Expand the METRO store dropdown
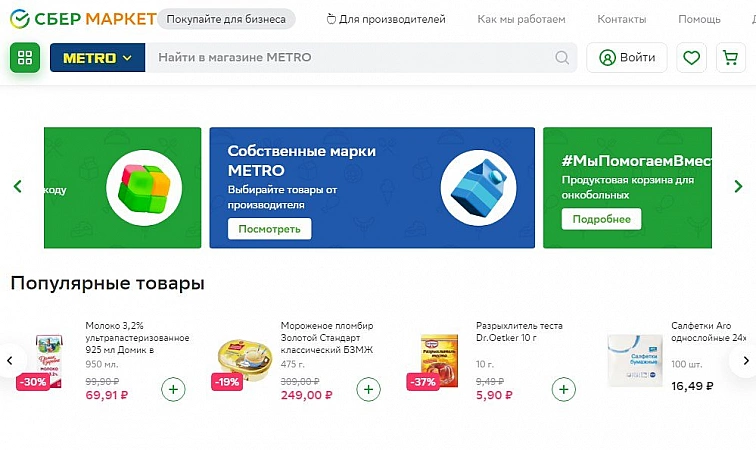 [97, 58]
